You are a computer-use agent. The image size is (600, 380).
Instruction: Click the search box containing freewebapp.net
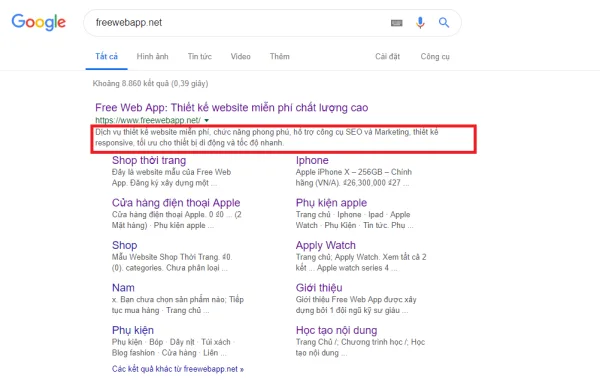pos(237,23)
